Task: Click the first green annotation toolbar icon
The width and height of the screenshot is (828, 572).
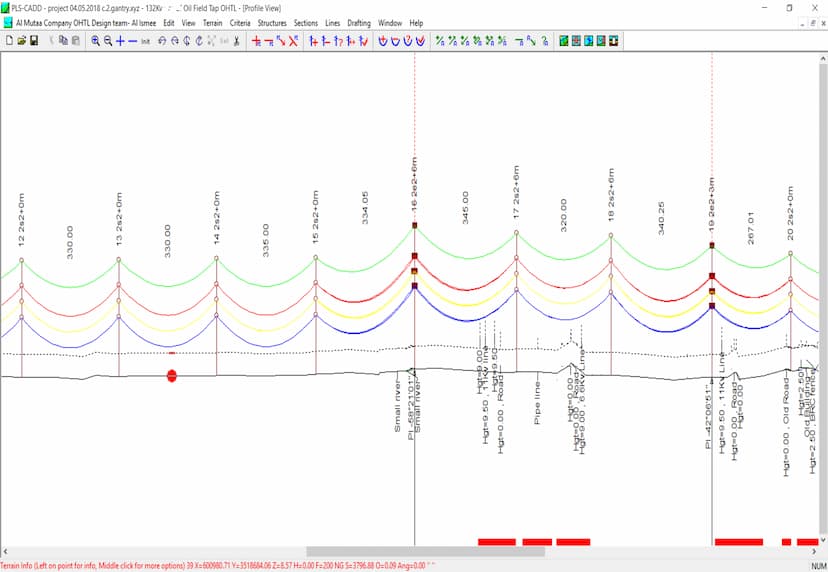Action: [x=440, y=41]
